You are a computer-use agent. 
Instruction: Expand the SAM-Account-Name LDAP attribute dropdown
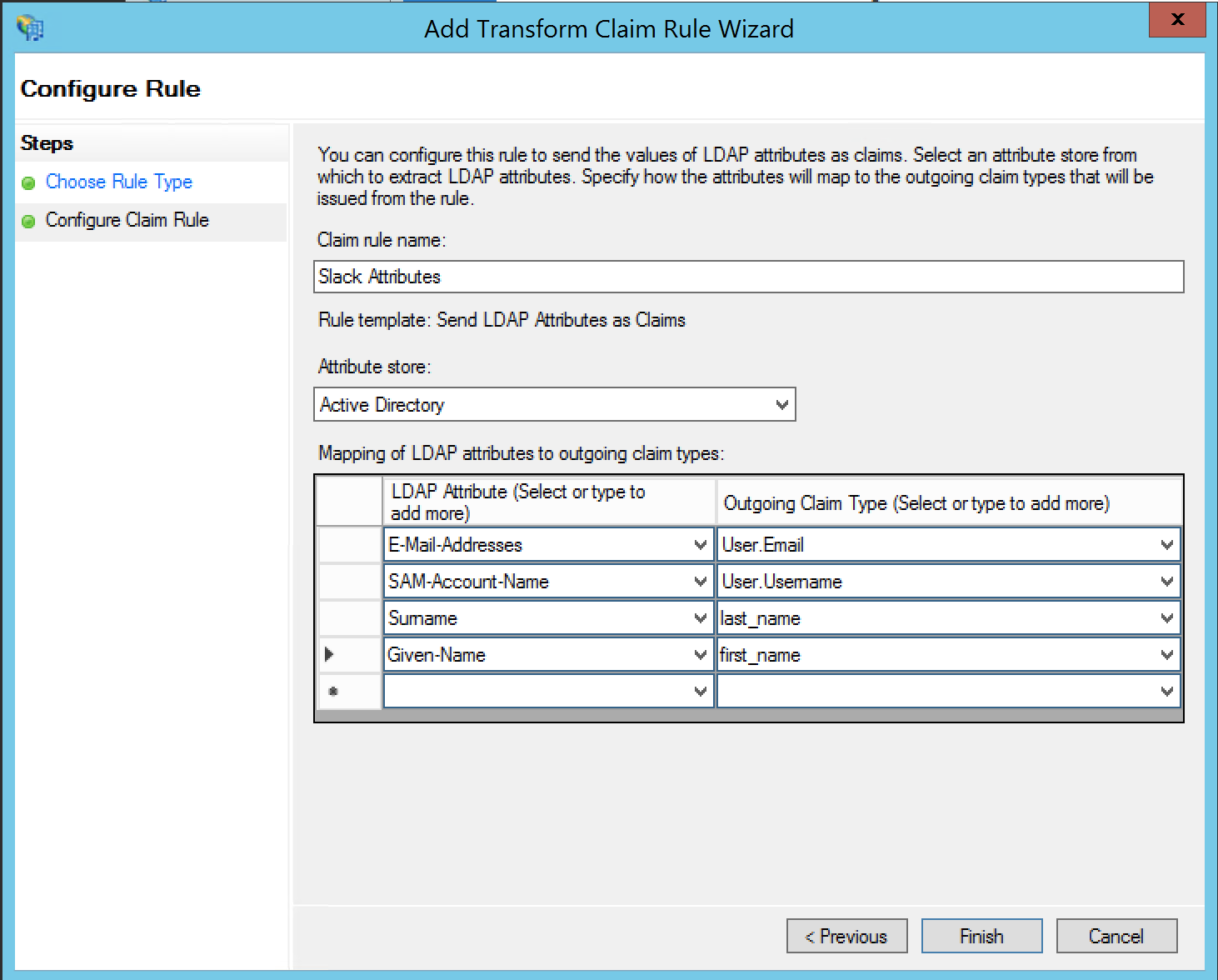click(700, 582)
